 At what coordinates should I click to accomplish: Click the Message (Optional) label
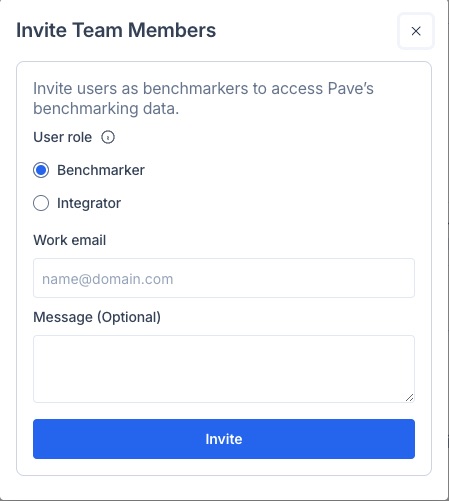point(97,317)
